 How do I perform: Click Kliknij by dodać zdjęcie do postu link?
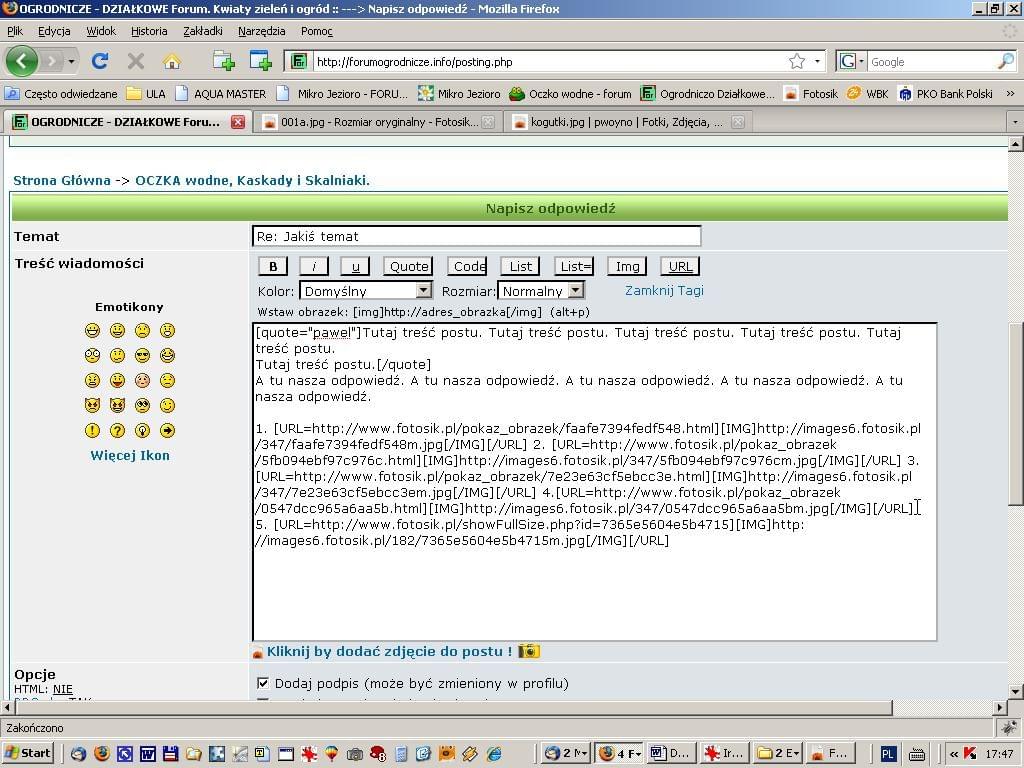[x=389, y=651]
